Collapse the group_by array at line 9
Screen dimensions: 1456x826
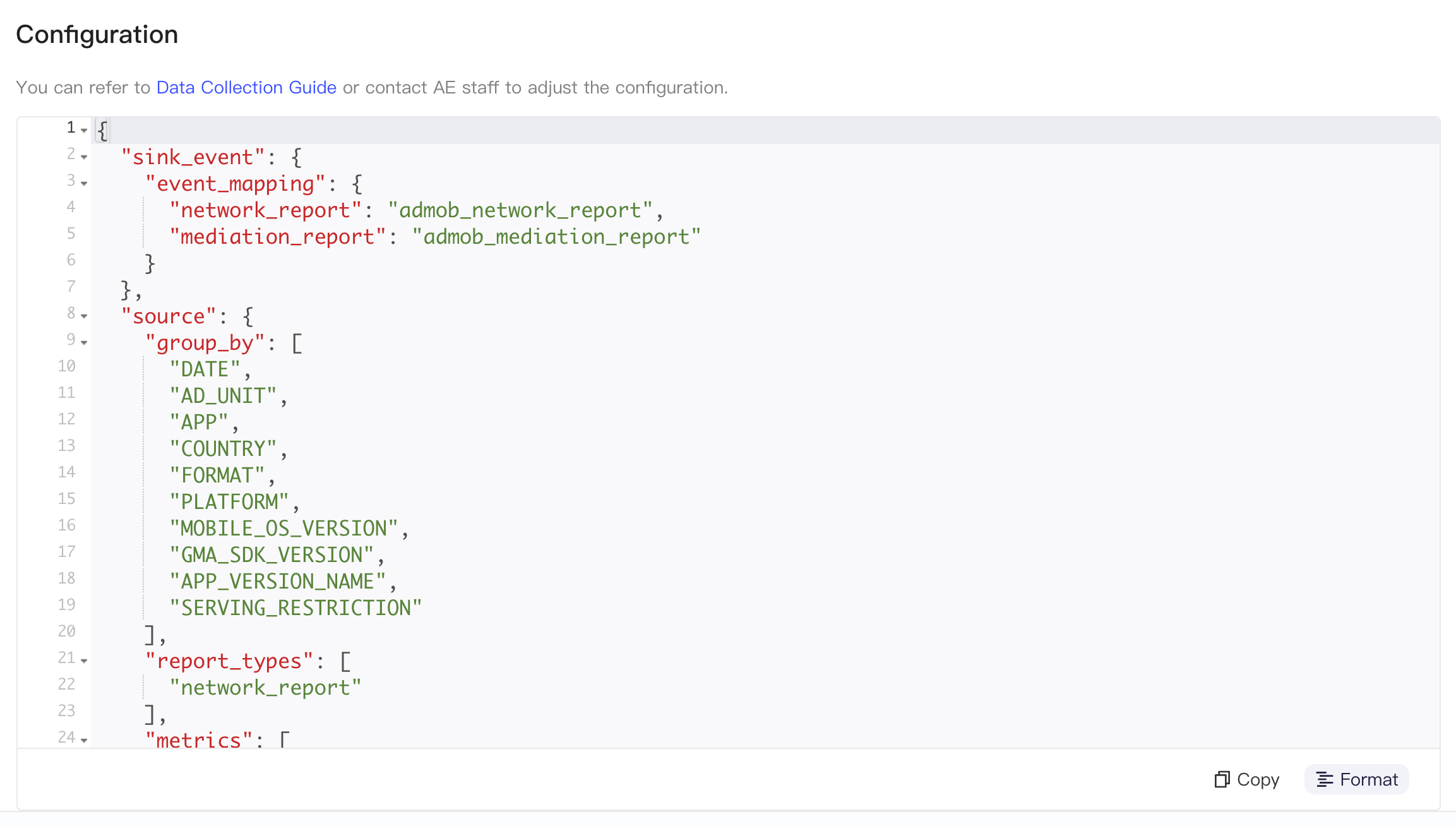pos(84,343)
